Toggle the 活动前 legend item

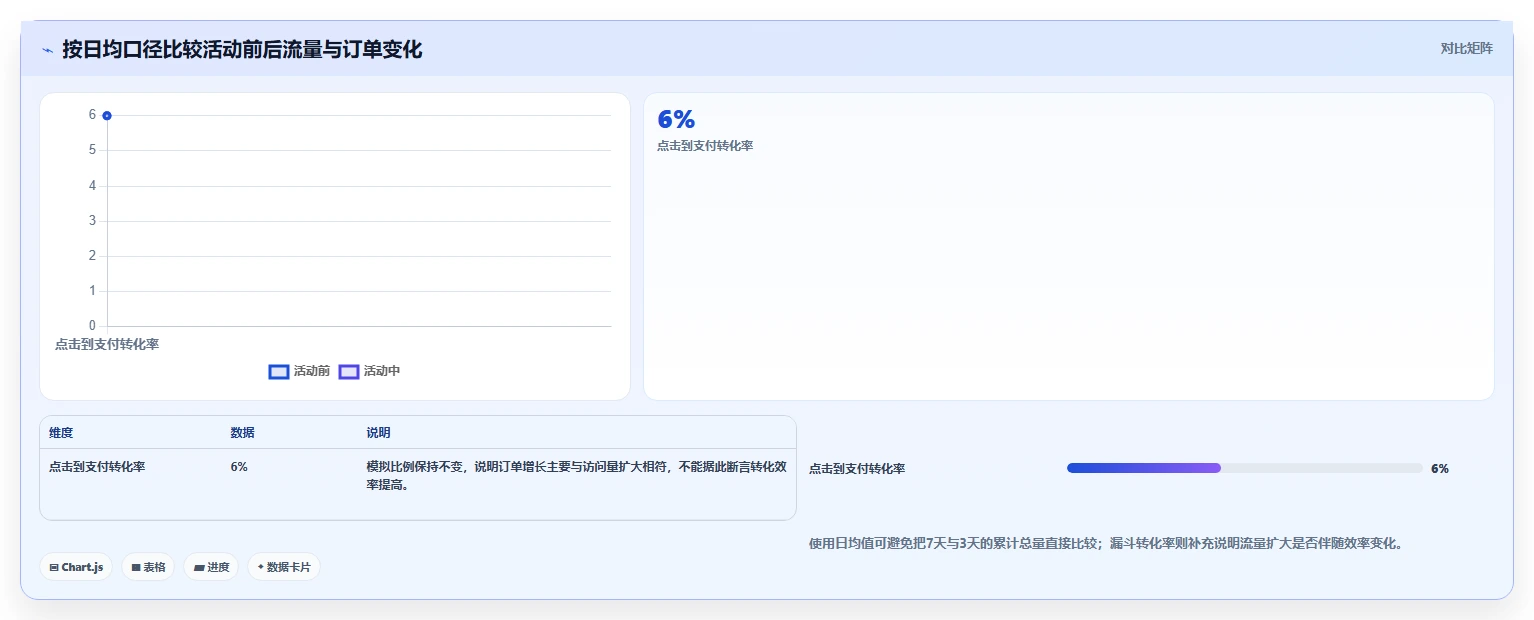click(x=299, y=371)
